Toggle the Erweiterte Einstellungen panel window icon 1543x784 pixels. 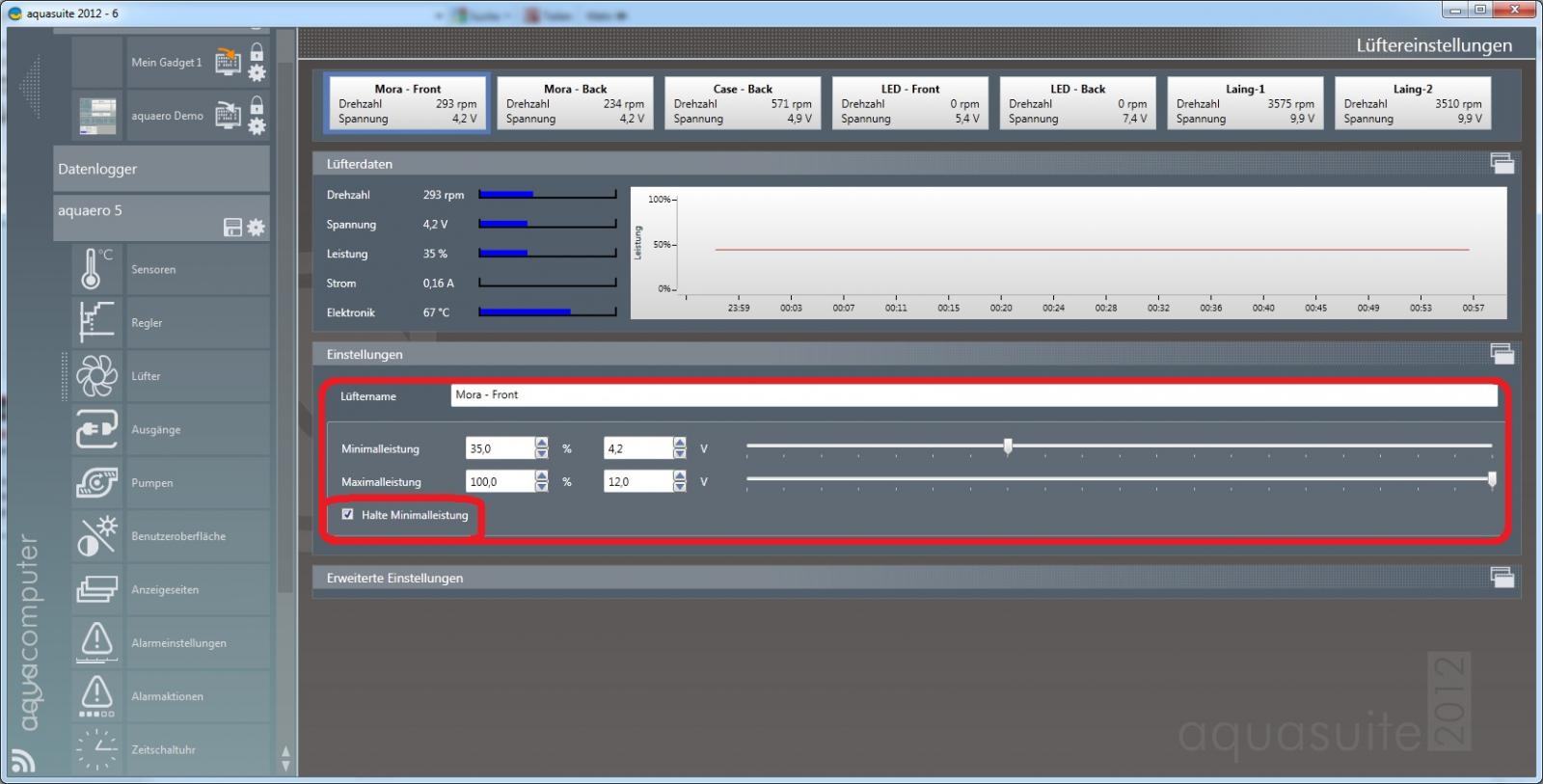1502,578
